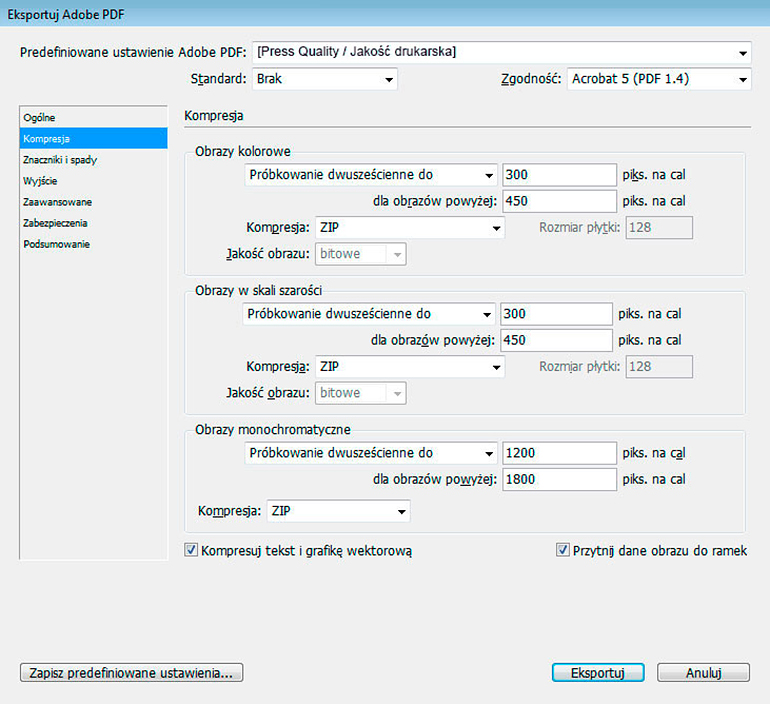Open color images sampling method dropdown
This screenshot has height=704, width=770.
coord(371,175)
